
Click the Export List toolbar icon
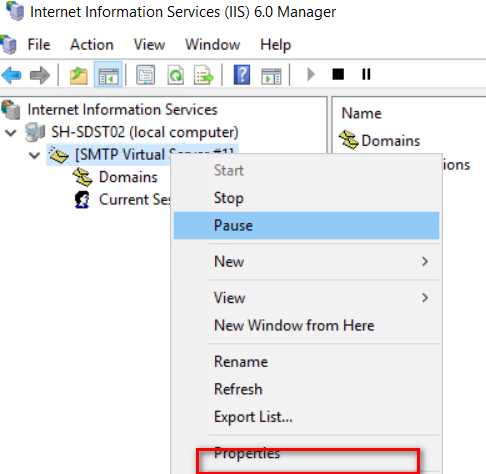[204, 75]
